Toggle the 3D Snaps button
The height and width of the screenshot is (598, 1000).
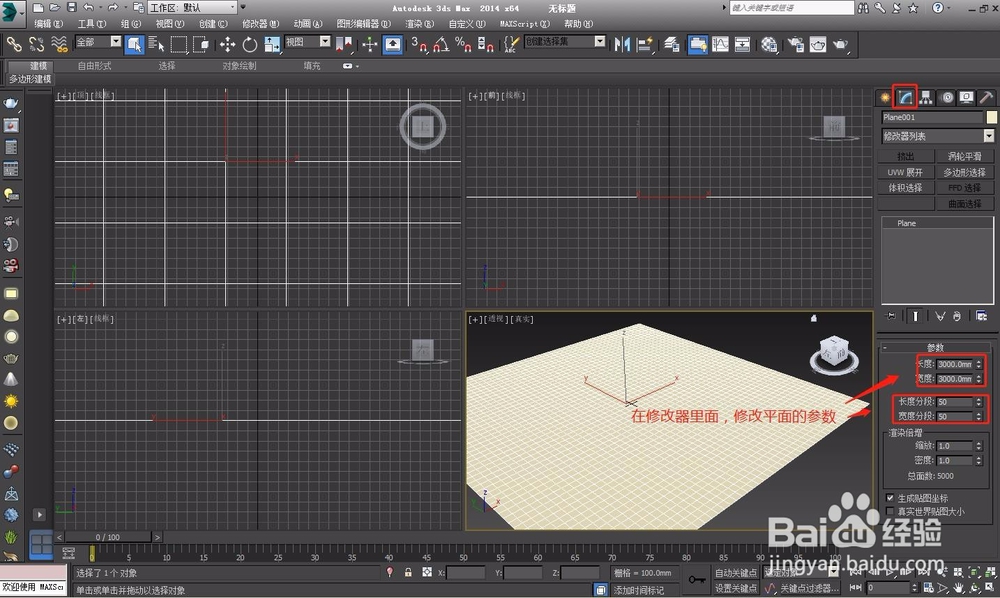(418, 44)
